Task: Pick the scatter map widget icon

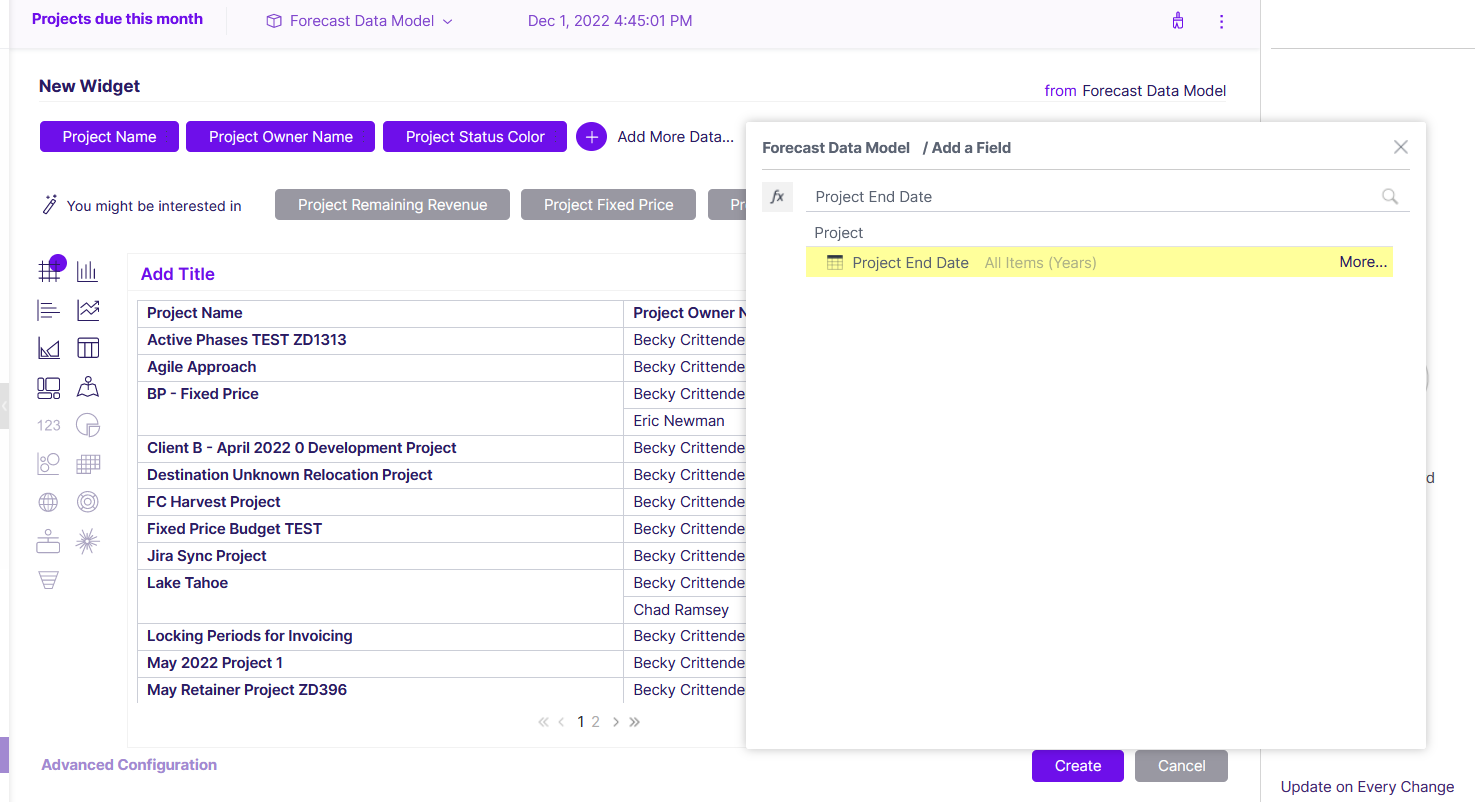Action: tap(88, 387)
